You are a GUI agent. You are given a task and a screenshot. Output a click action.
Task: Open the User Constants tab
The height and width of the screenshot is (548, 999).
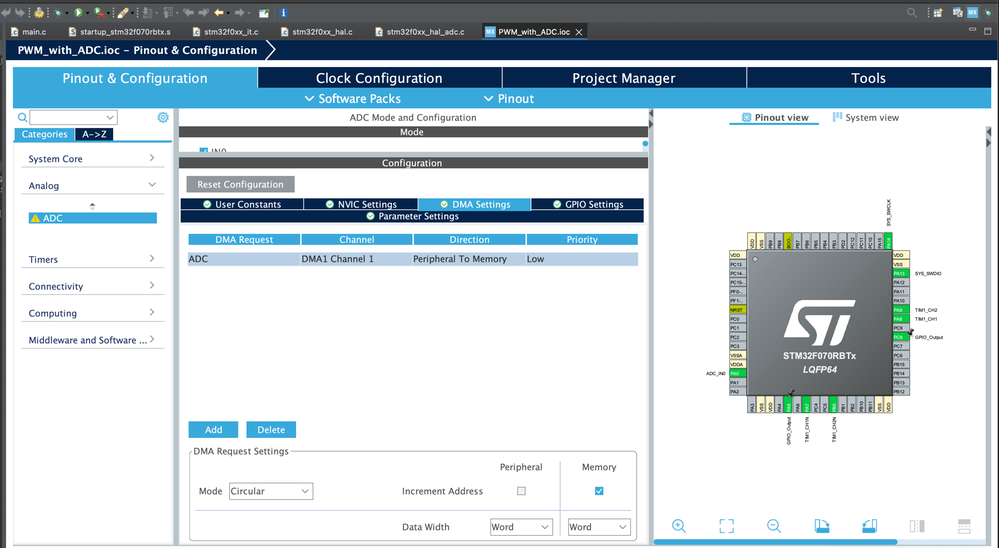coord(242,205)
